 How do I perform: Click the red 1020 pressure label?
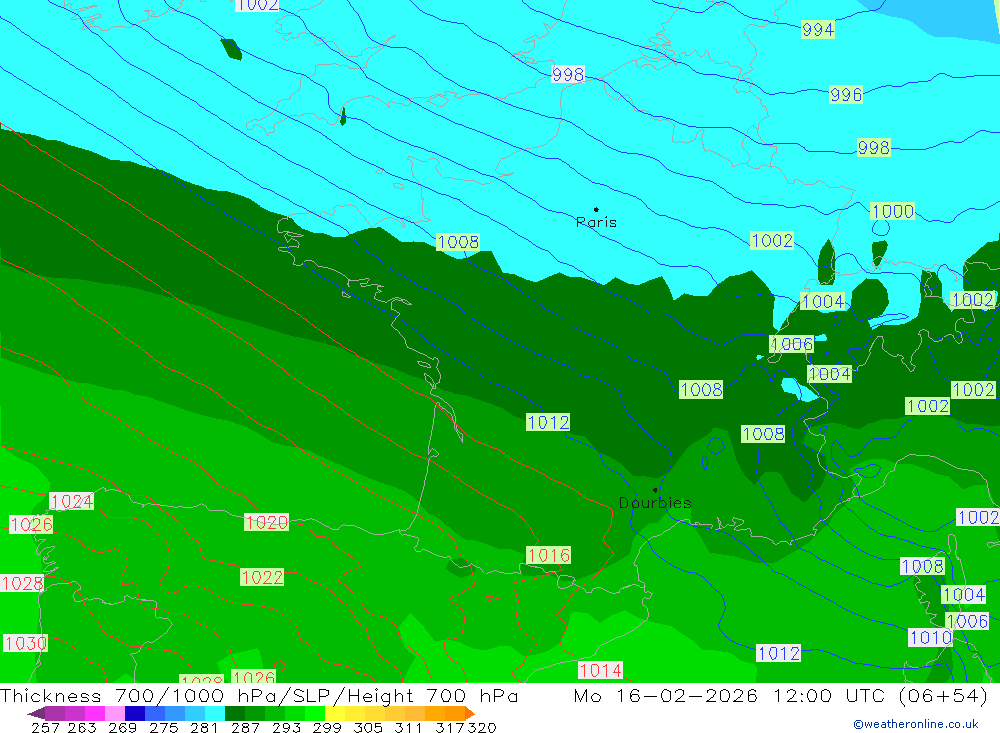coord(267,522)
